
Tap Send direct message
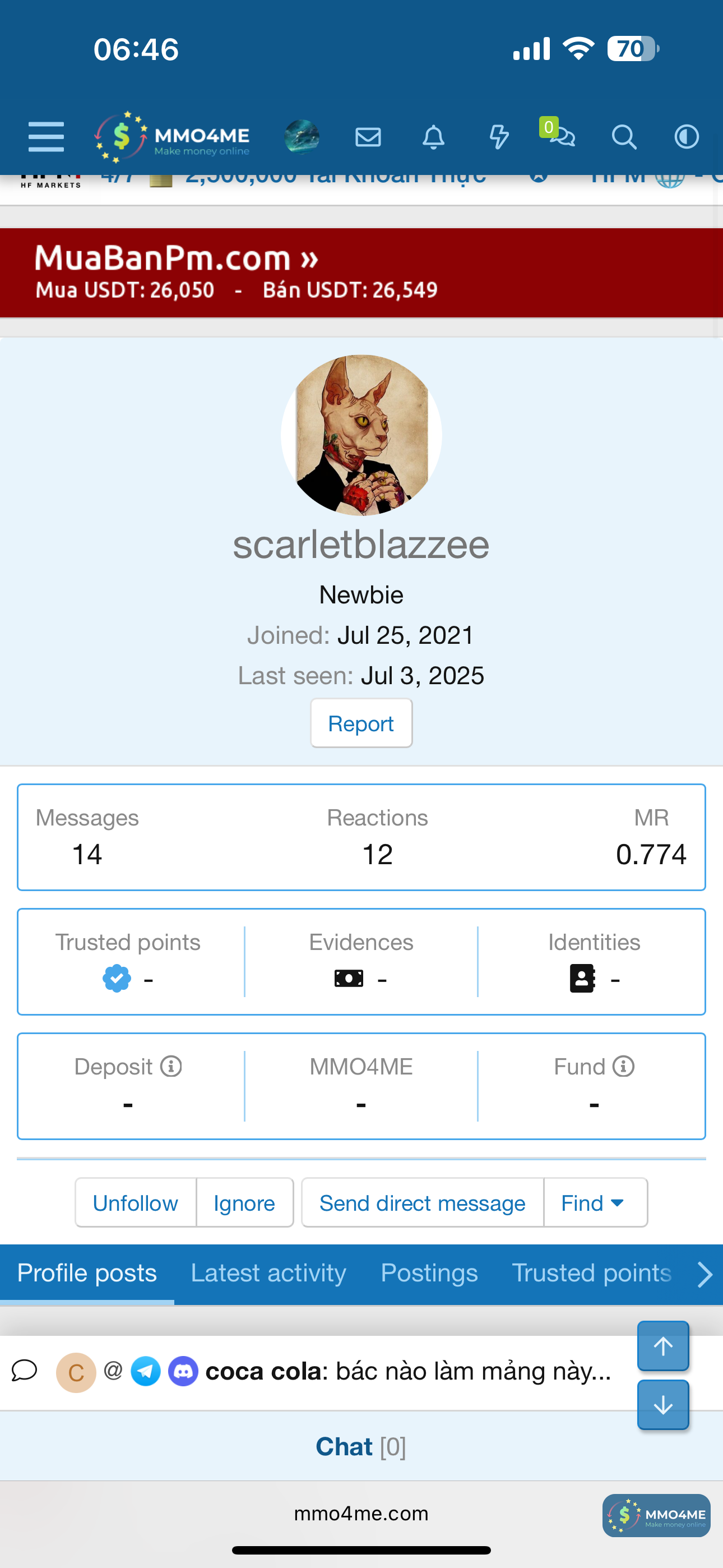click(423, 1203)
